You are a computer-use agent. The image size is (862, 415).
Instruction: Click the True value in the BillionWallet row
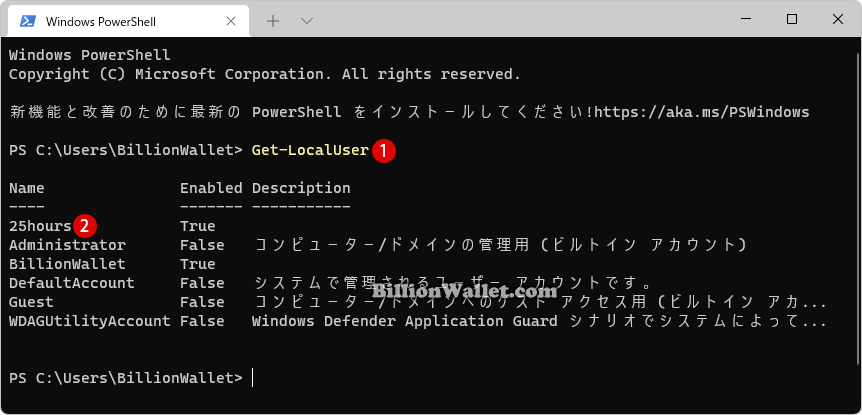click(x=198, y=264)
